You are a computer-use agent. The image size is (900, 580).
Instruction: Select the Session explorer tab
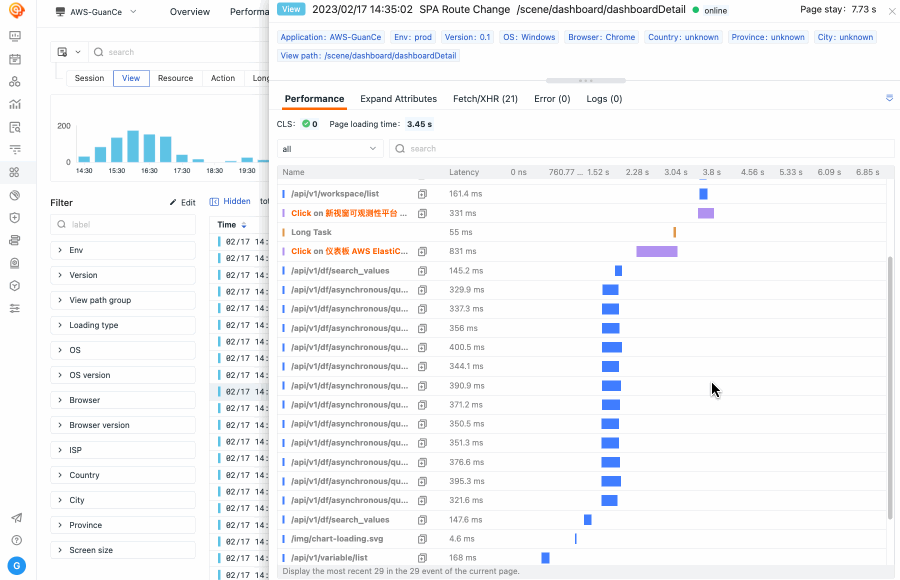coord(90,78)
